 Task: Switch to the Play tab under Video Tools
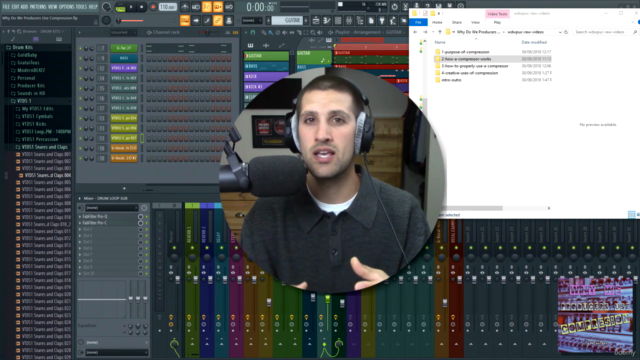click(x=497, y=22)
